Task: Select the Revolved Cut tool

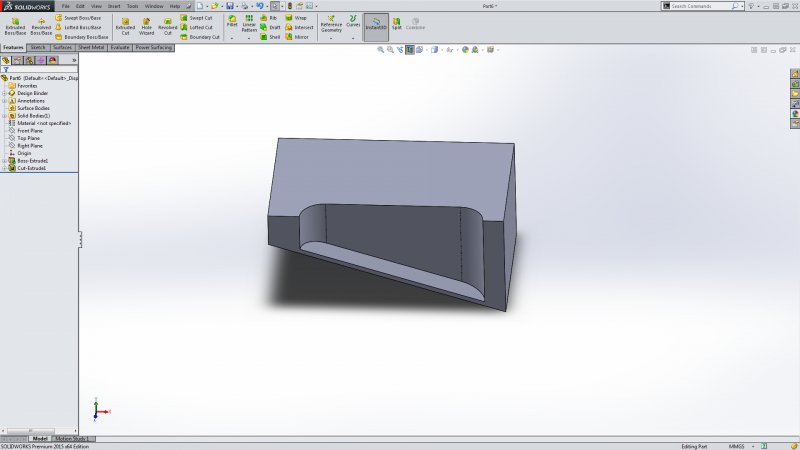Action: click(x=167, y=27)
